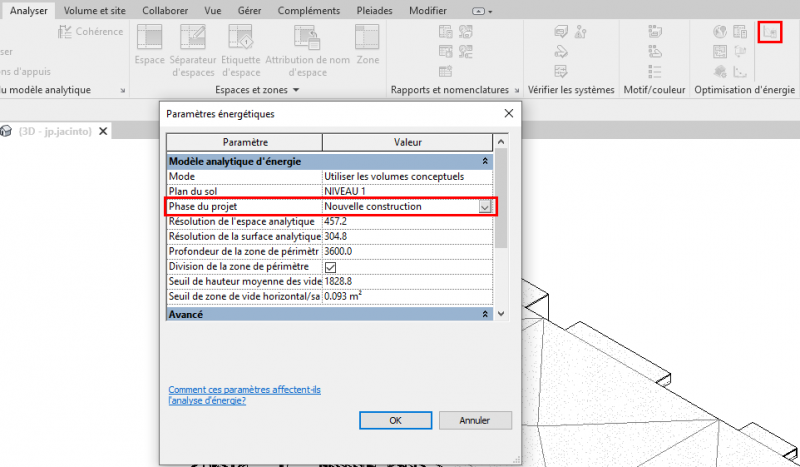Click the parameter list scroll-down arrow
This screenshot has height=467, width=800.
[501, 314]
